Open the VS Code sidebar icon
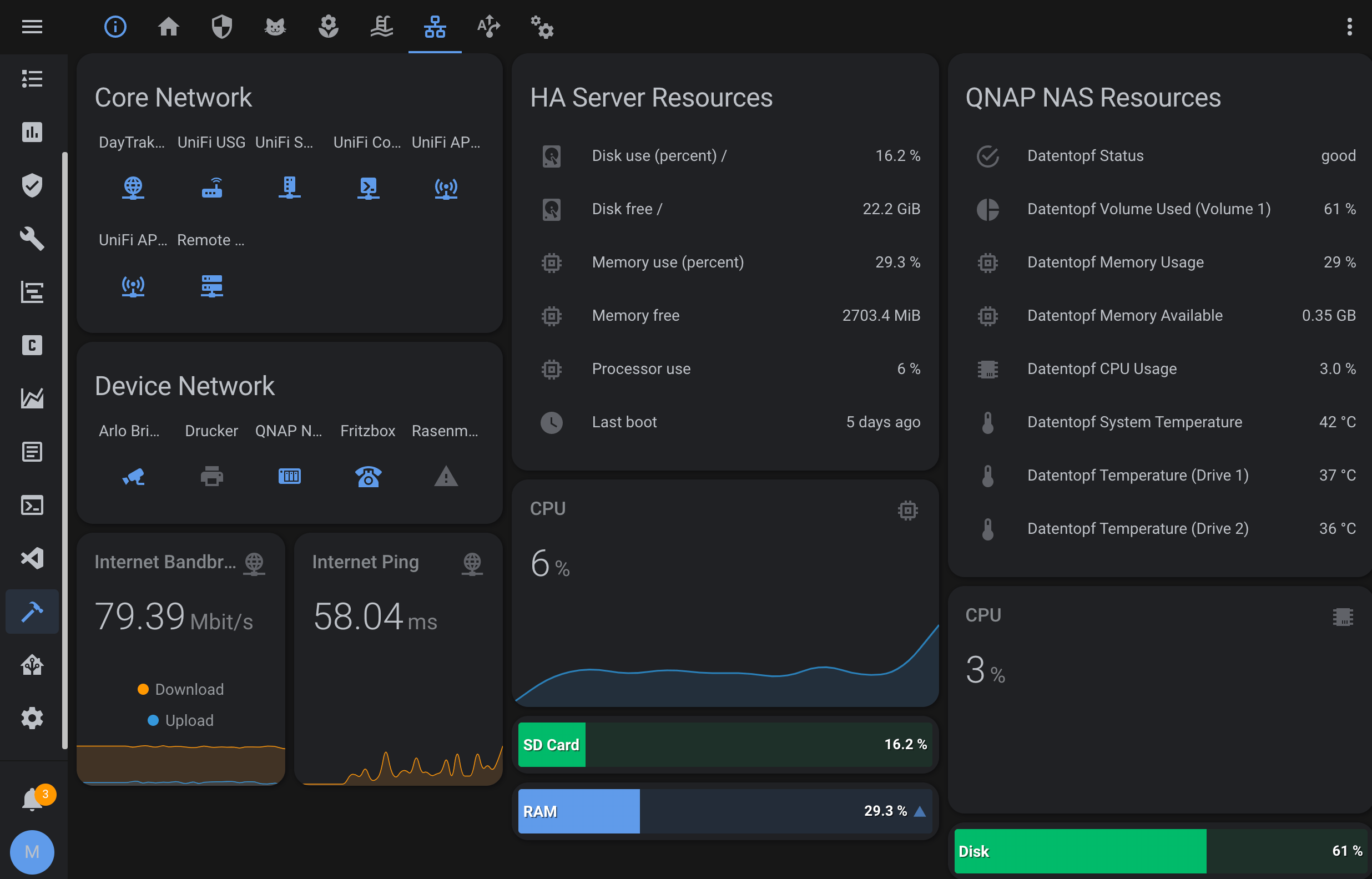1372x879 pixels. tap(32, 558)
